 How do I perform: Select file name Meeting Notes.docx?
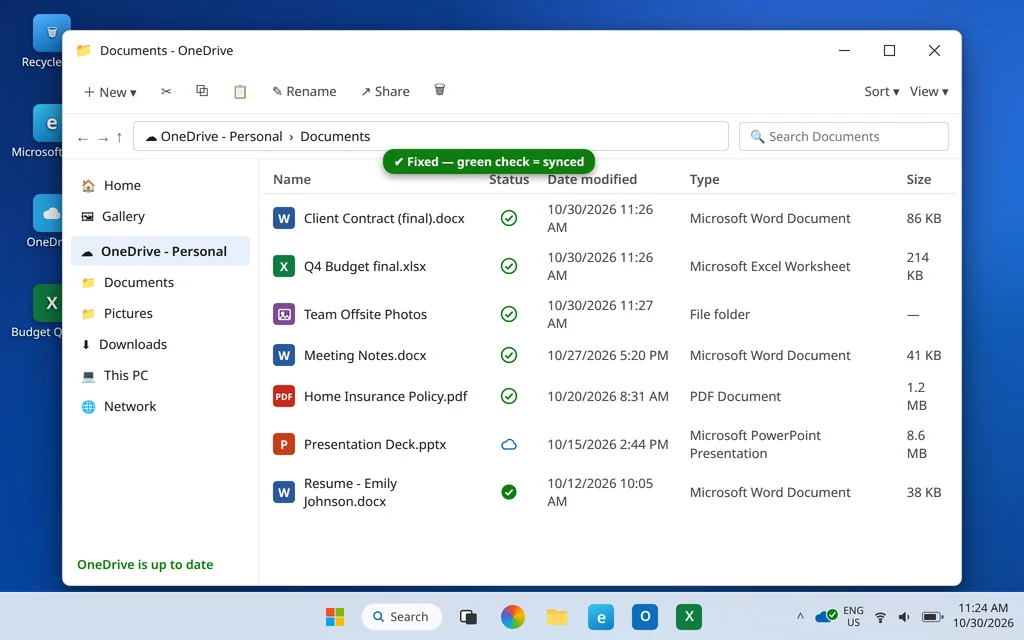(x=364, y=355)
